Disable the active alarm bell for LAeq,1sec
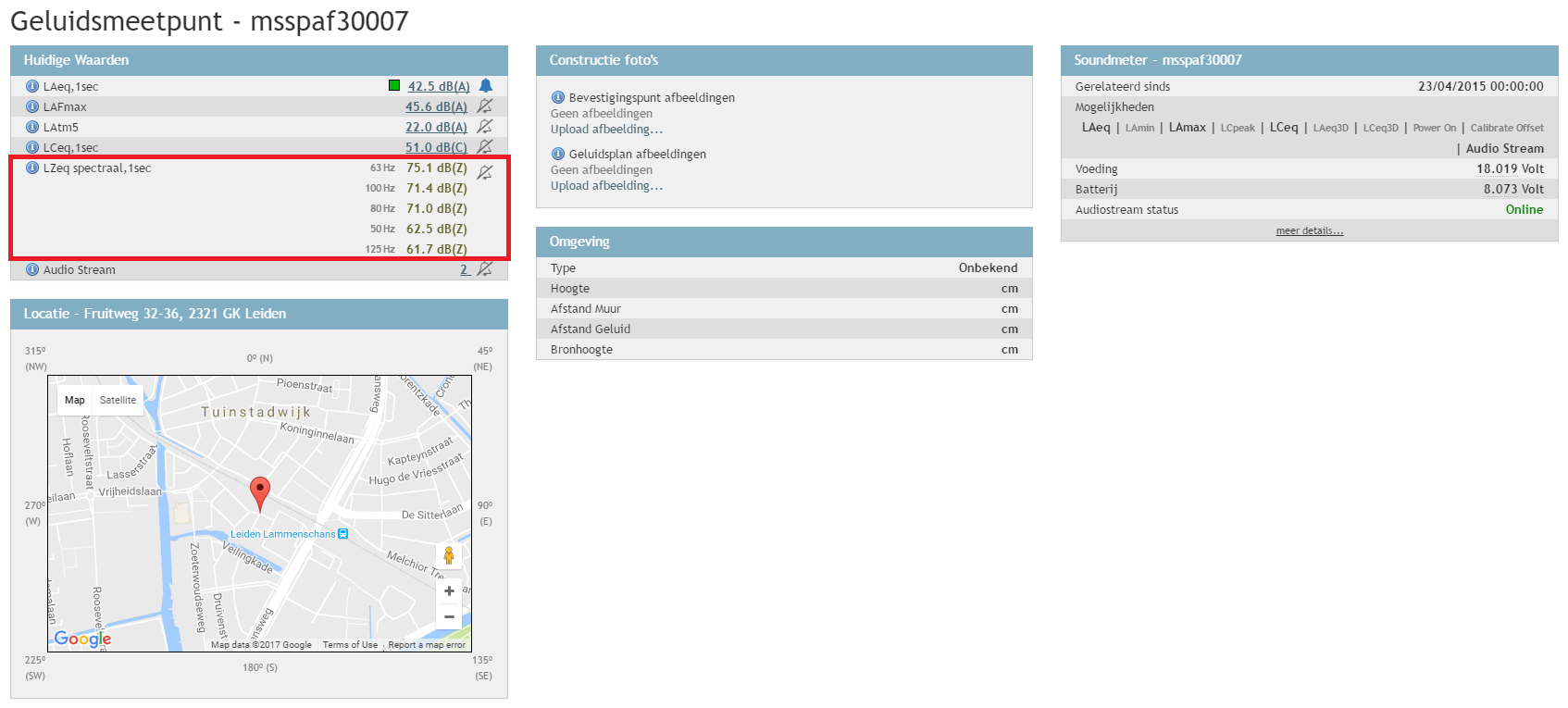1568x708 pixels. [x=486, y=86]
